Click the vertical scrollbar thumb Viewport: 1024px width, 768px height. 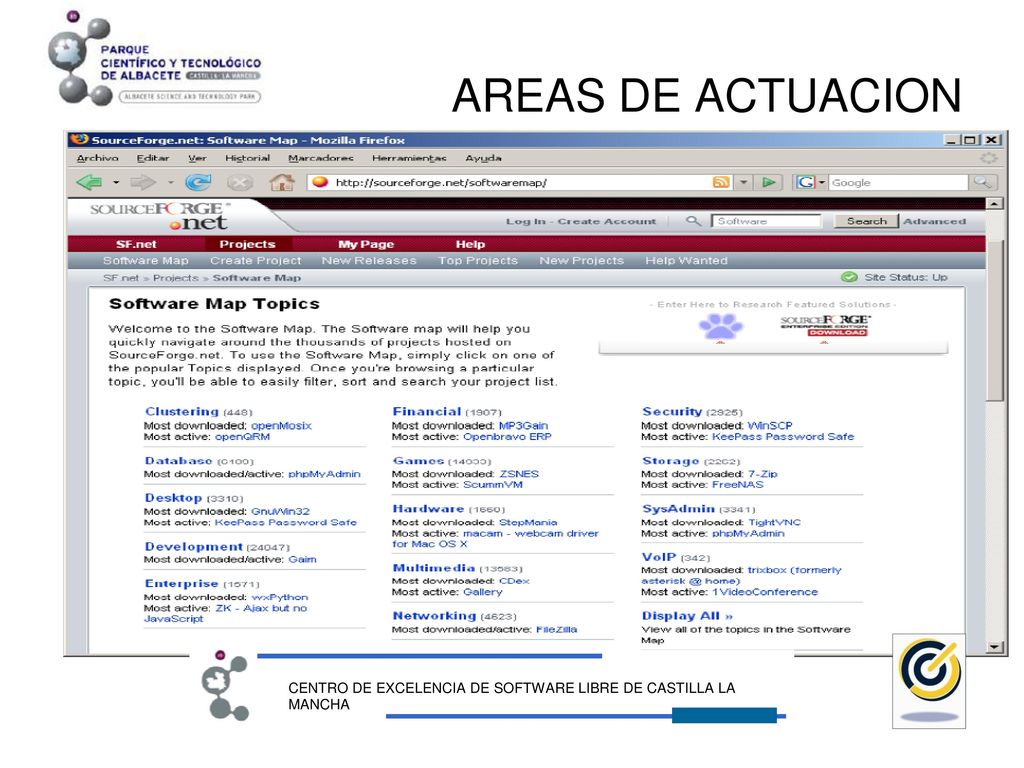[x=994, y=320]
